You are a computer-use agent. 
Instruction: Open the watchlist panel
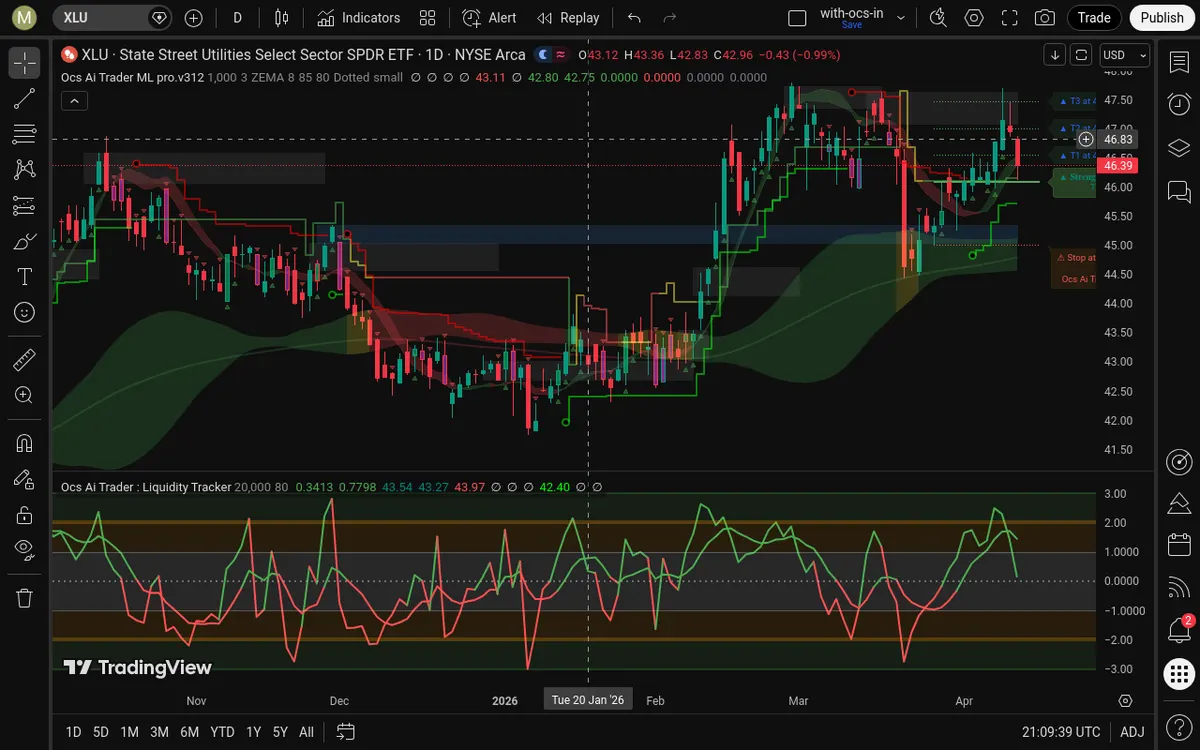1179,62
